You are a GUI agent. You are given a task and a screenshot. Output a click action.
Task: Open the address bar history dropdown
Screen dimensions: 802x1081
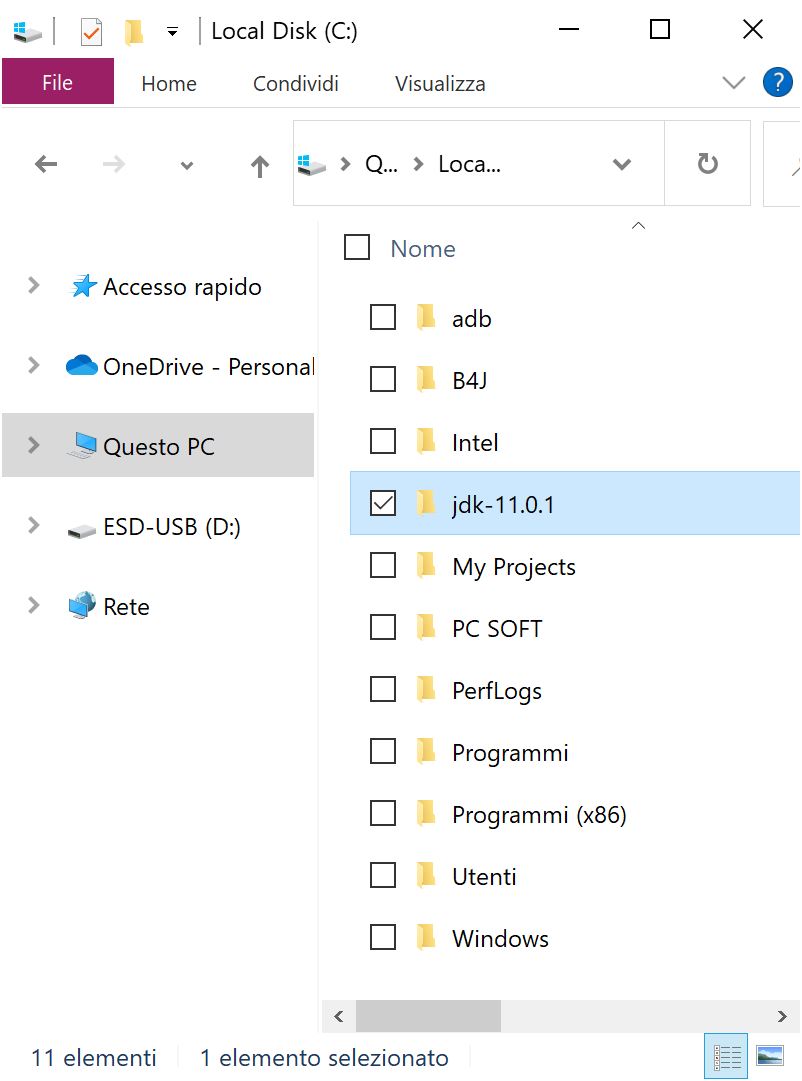click(622, 165)
